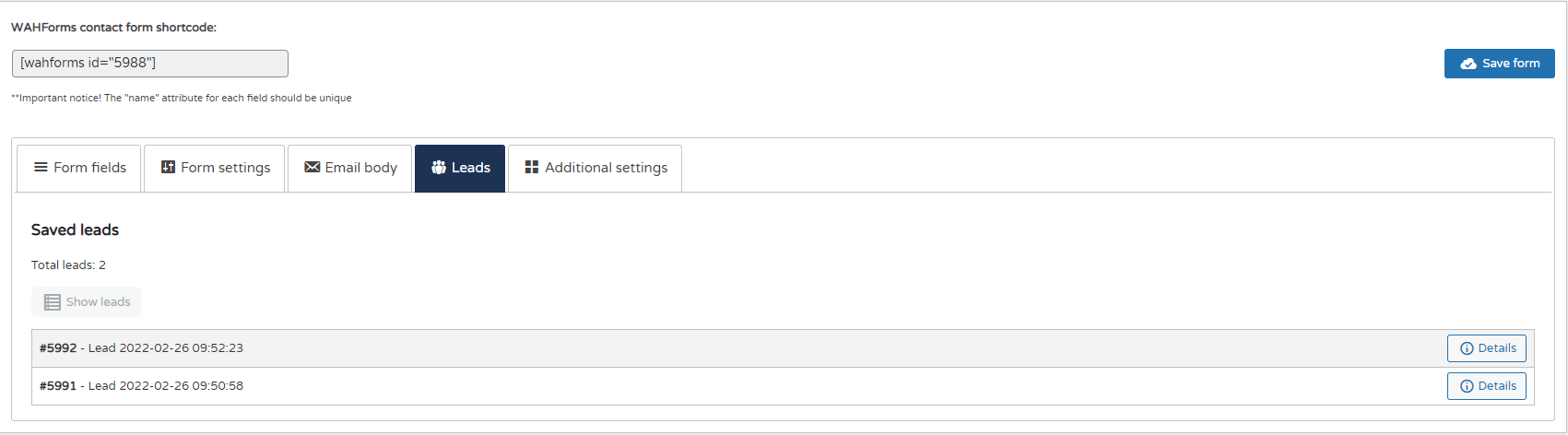Click the people icon on Leads tab
The image size is (1568, 435).
tap(439, 167)
